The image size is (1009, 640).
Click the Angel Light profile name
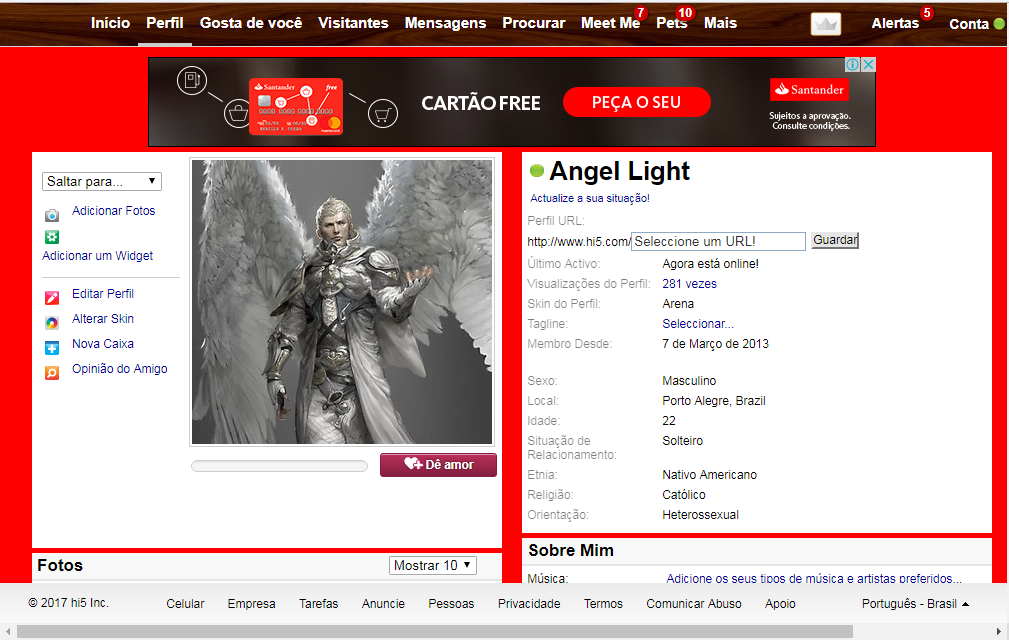click(x=620, y=171)
